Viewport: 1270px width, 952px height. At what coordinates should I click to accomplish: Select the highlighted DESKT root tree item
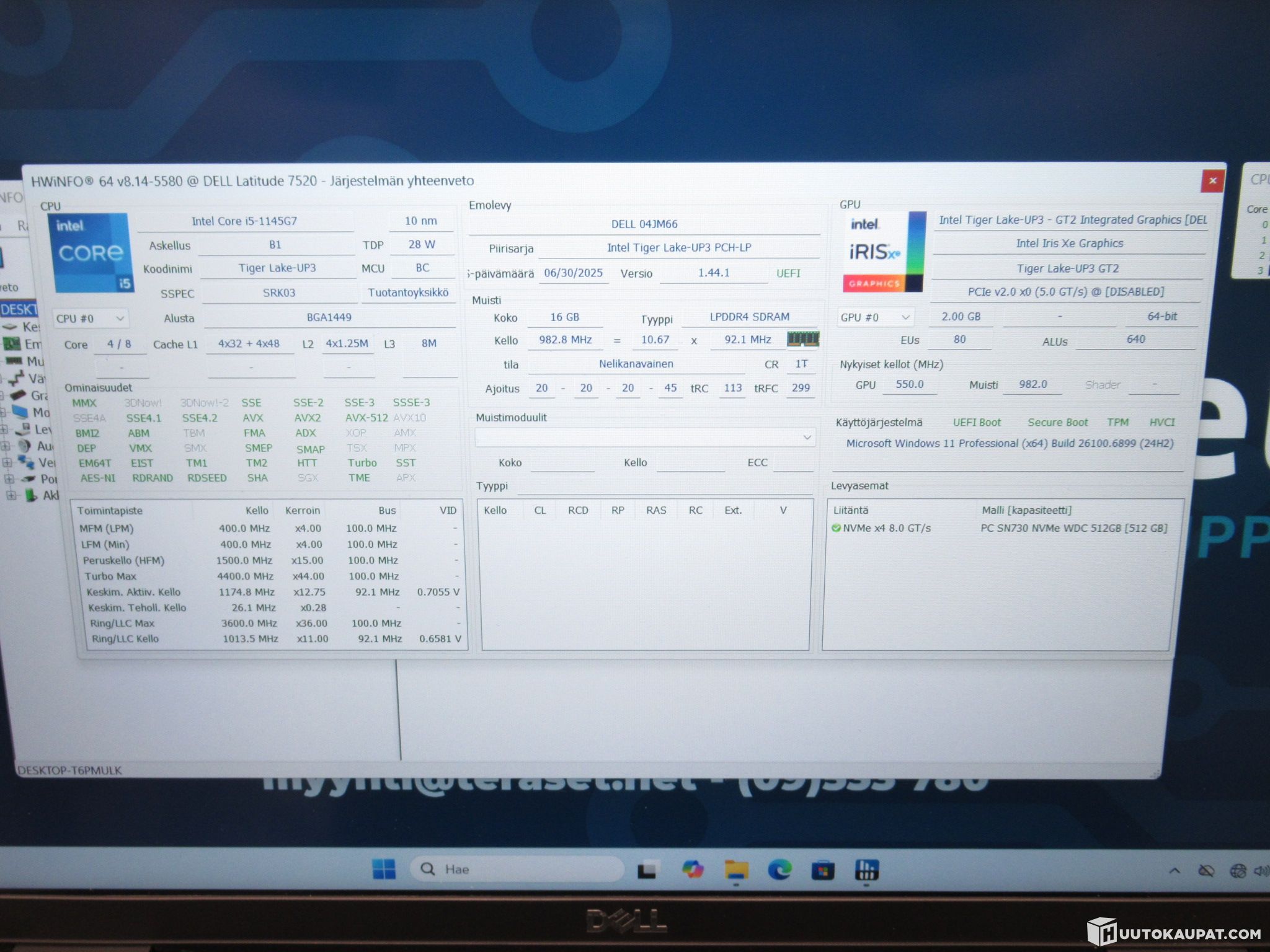pyautogui.click(x=19, y=309)
